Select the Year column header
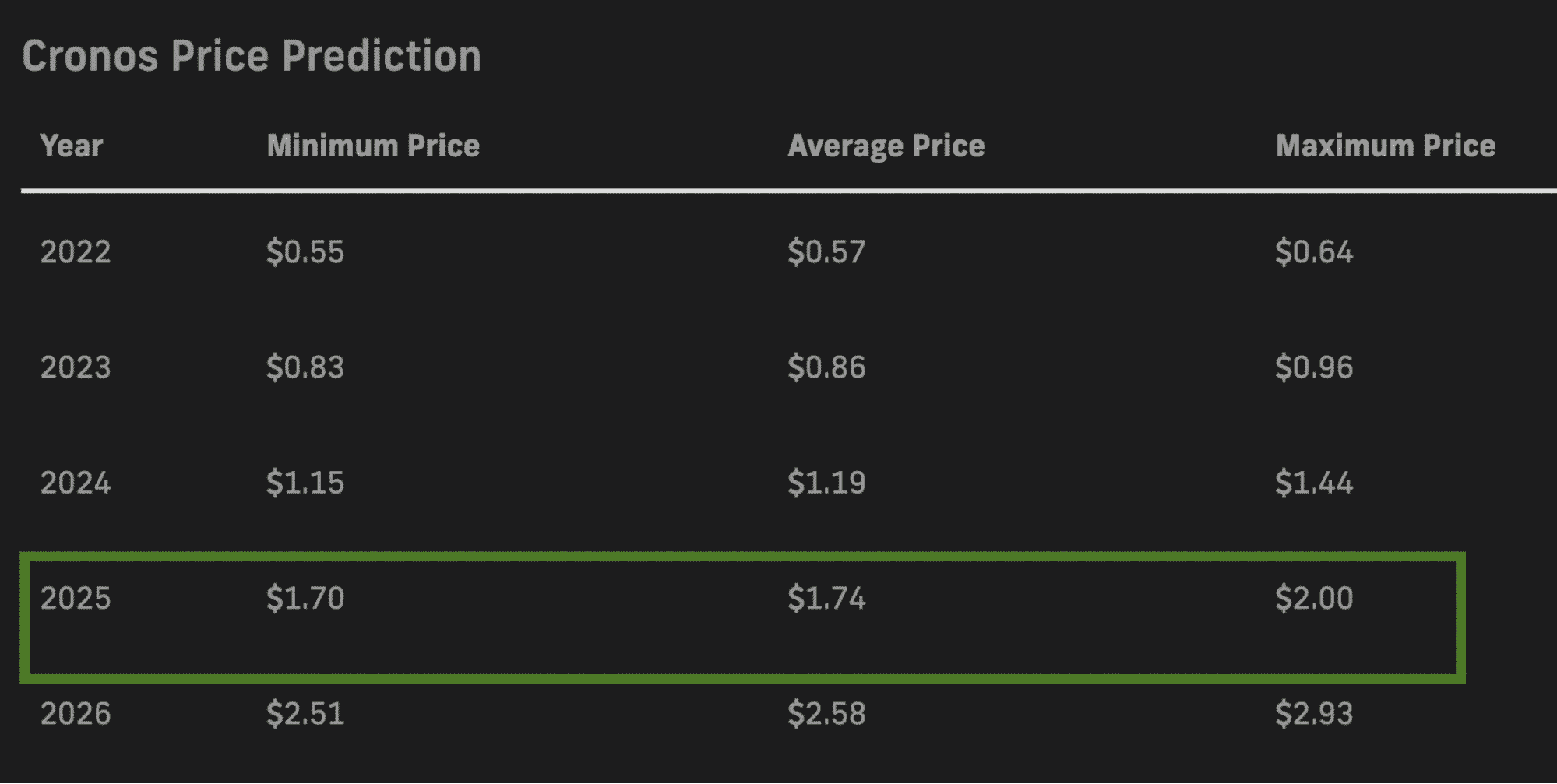The width and height of the screenshot is (1557, 784). (72, 146)
